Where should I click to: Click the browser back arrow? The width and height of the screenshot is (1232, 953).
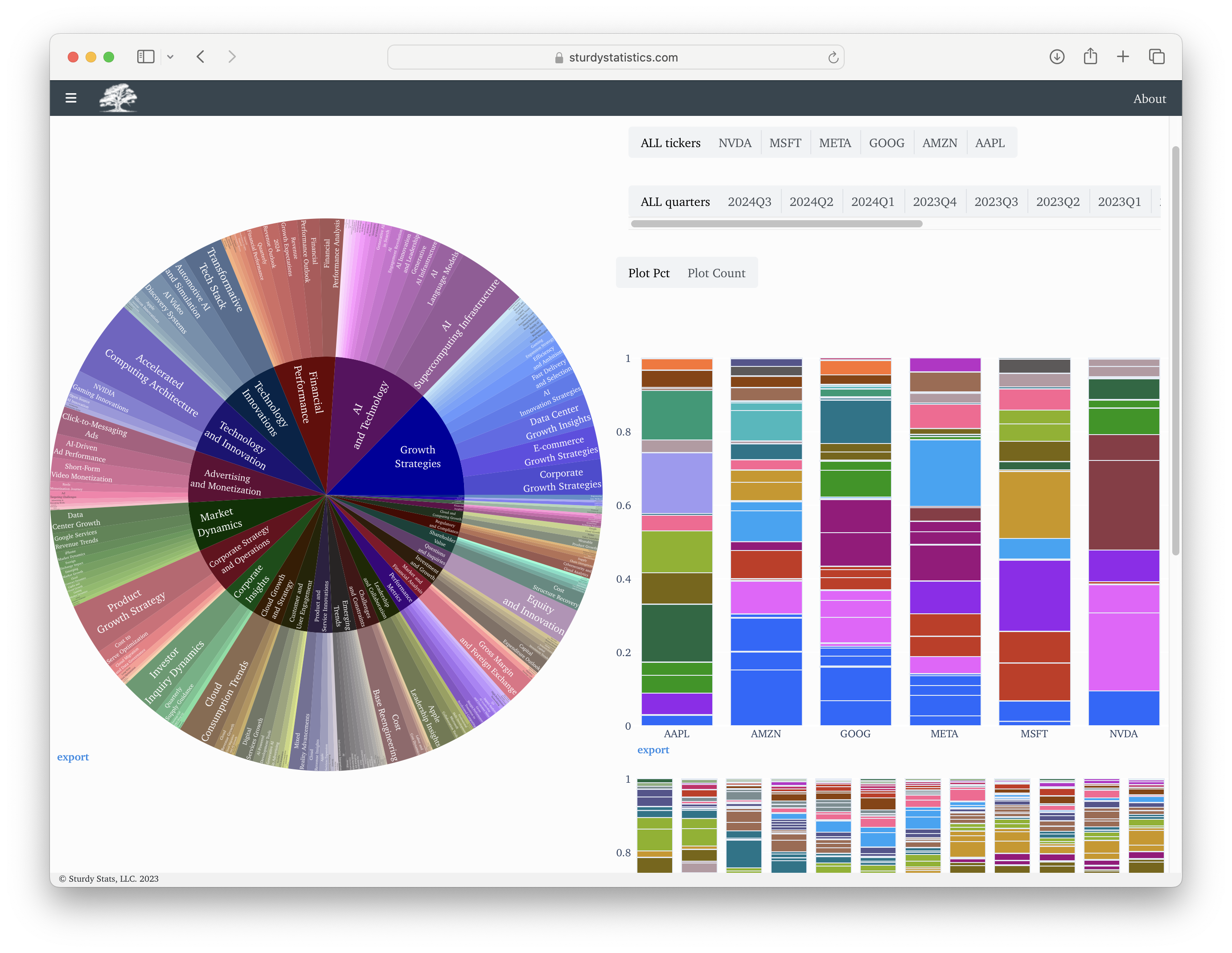tap(200, 57)
